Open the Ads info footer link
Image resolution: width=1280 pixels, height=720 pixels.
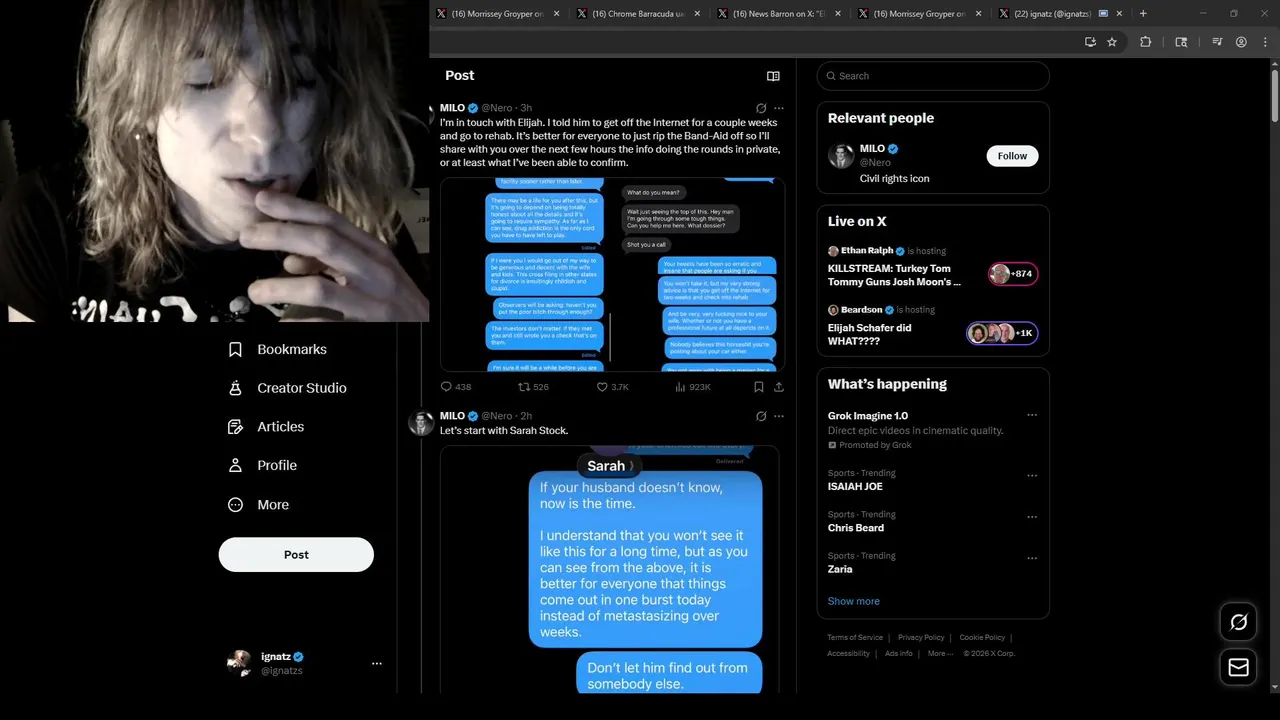898,654
